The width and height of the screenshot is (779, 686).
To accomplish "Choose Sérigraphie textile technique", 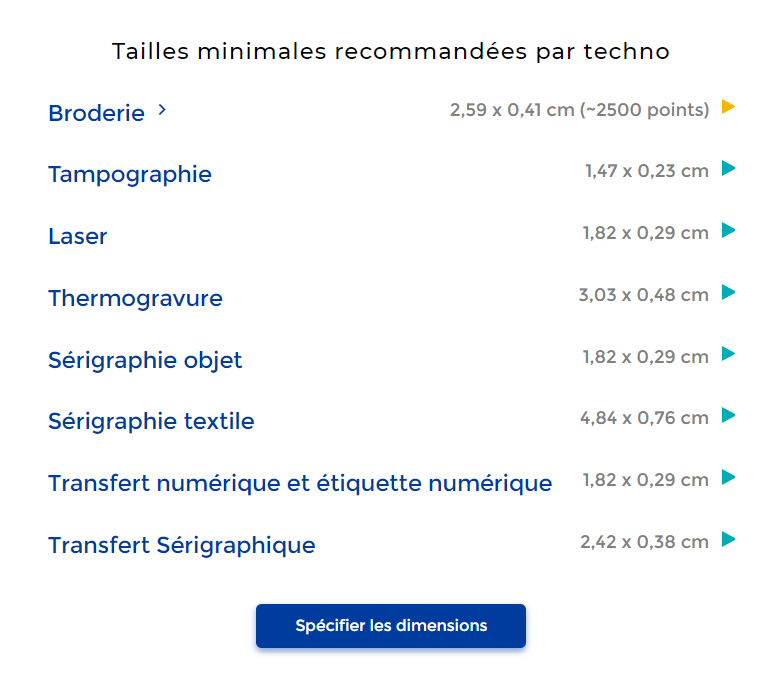I will coord(151,422).
